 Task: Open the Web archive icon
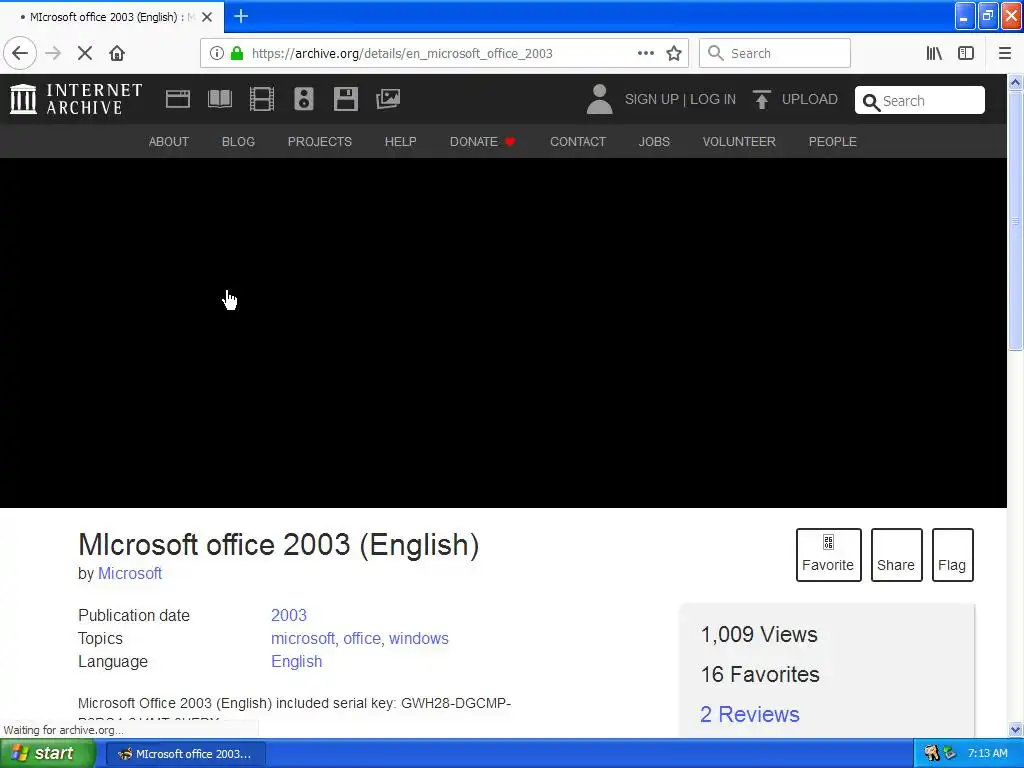178,99
